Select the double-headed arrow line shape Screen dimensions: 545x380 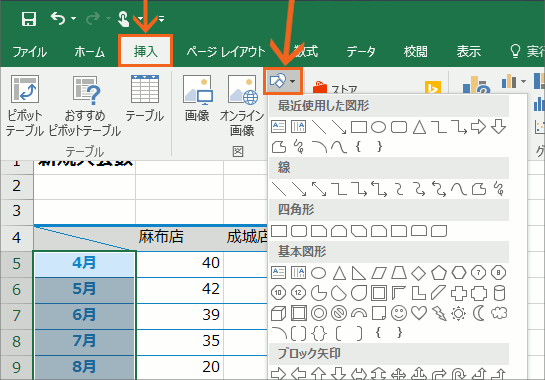319,189
